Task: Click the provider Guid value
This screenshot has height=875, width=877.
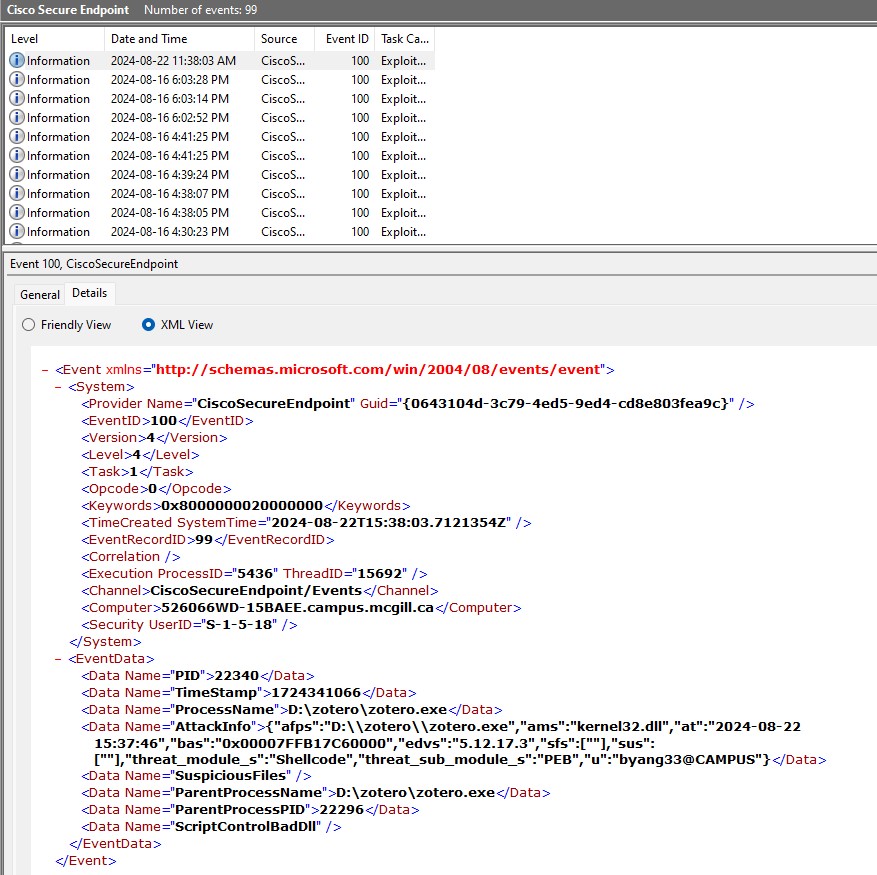Action: [565, 404]
